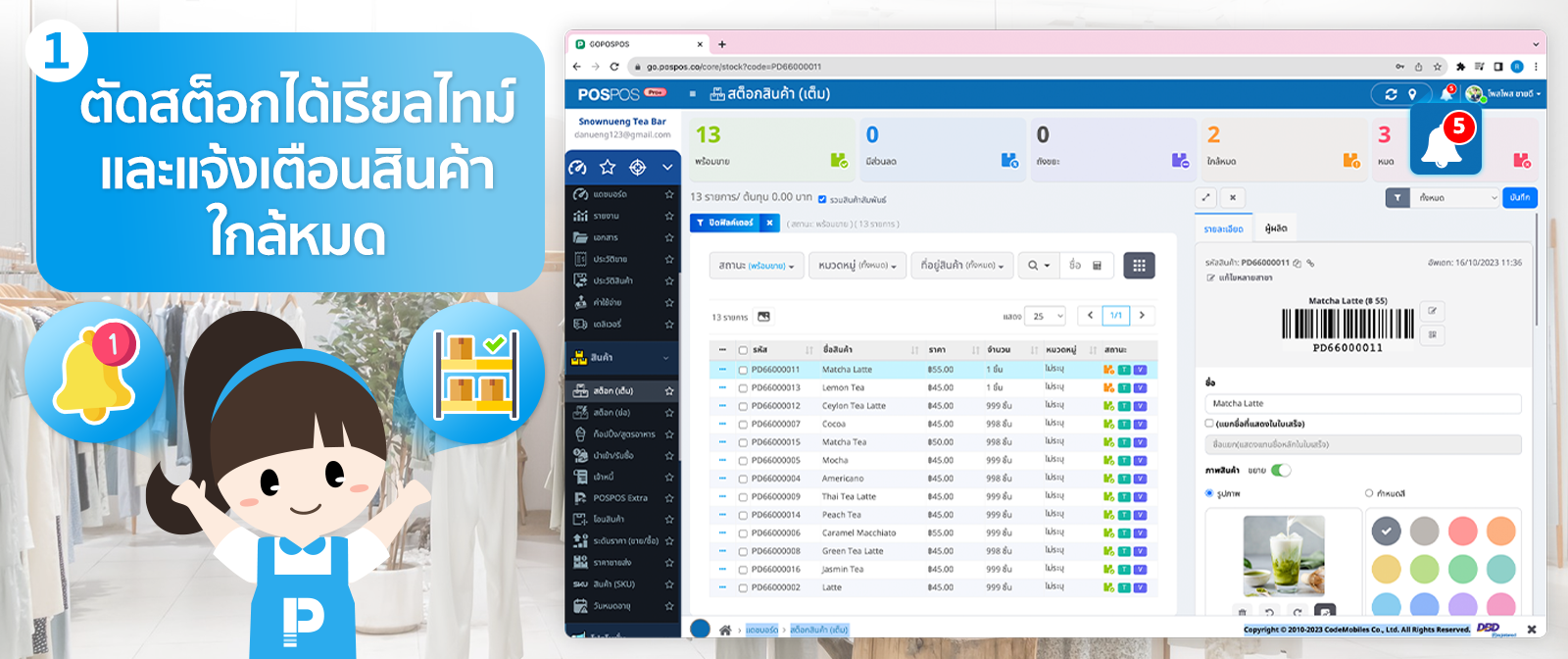This screenshot has height=659, width=1568.
Task: Click the notification bell in the header
Action: point(1445,94)
